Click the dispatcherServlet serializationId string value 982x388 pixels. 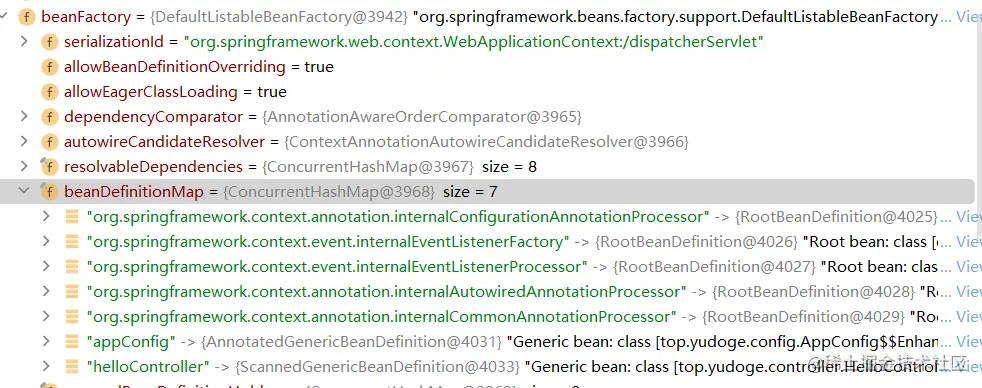click(474, 42)
